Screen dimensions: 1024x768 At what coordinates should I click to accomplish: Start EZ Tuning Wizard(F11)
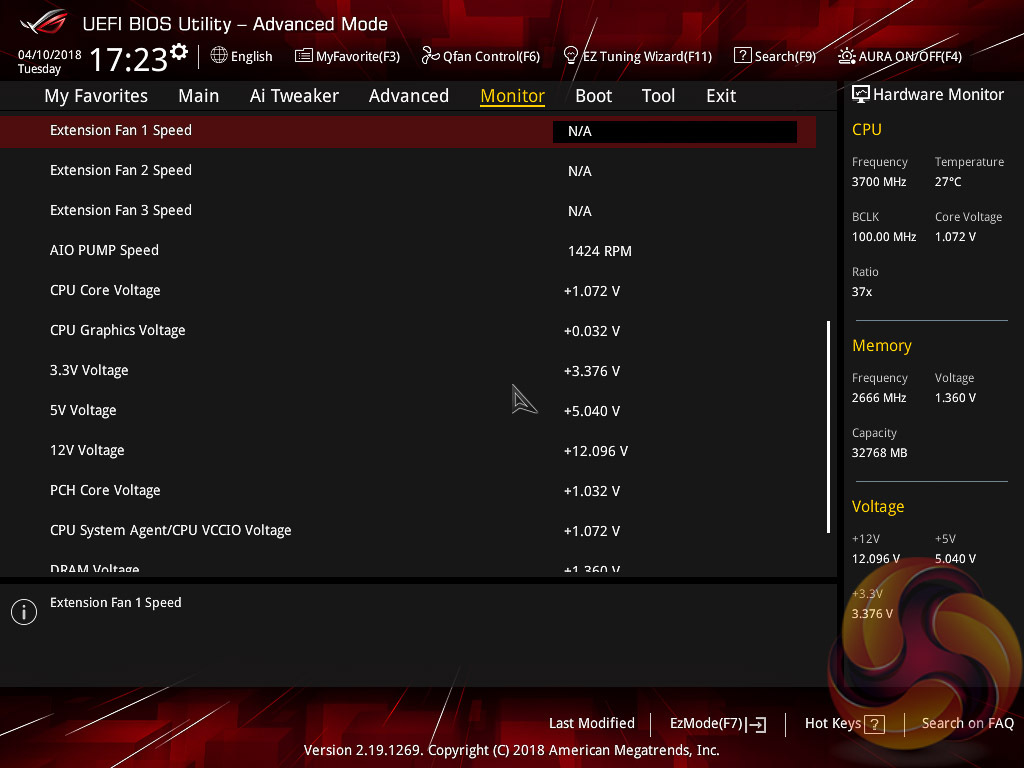tap(647, 56)
